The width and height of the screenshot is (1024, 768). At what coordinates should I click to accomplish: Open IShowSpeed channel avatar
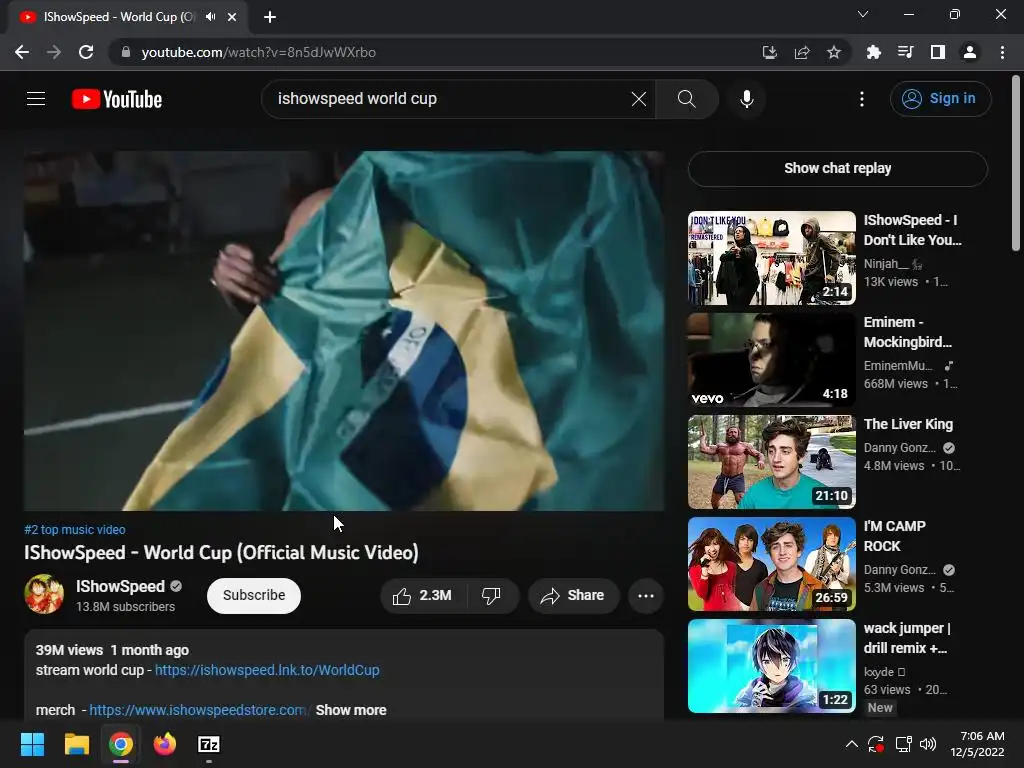[x=44, y=594]
